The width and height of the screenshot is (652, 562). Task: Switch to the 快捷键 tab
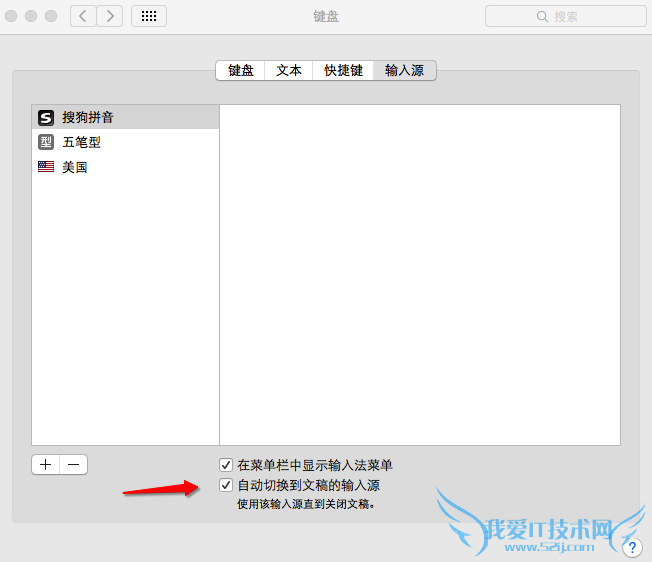(343, 70)
